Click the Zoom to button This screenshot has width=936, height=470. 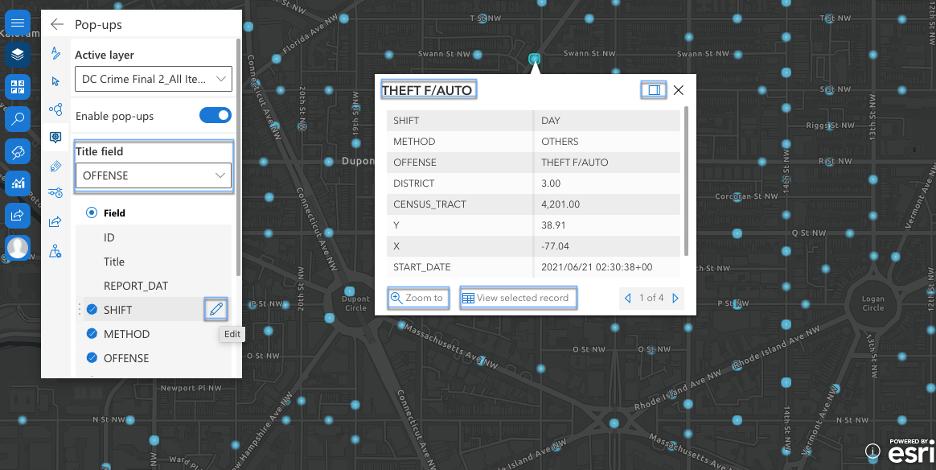[x=418, y=298]
